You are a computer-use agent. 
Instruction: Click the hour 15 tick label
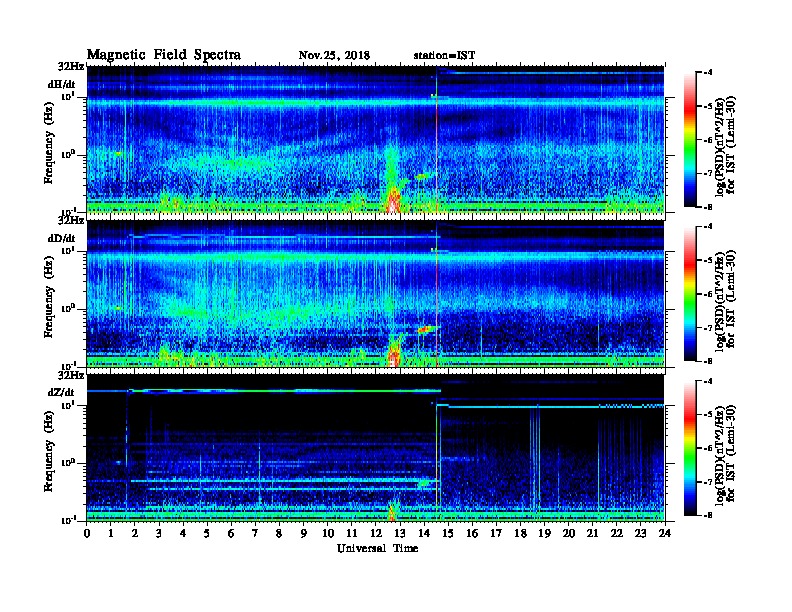click(448, 534)
